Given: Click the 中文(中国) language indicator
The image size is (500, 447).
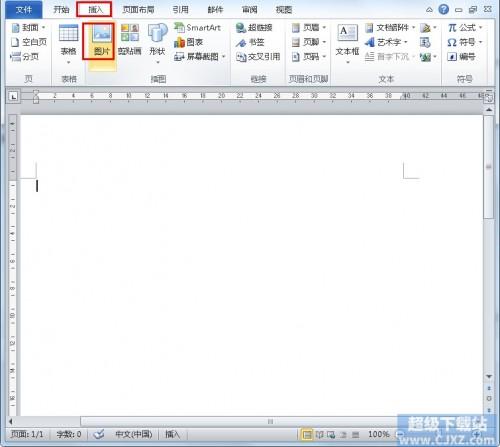Looking at the screenshot, I should (133, 434).
